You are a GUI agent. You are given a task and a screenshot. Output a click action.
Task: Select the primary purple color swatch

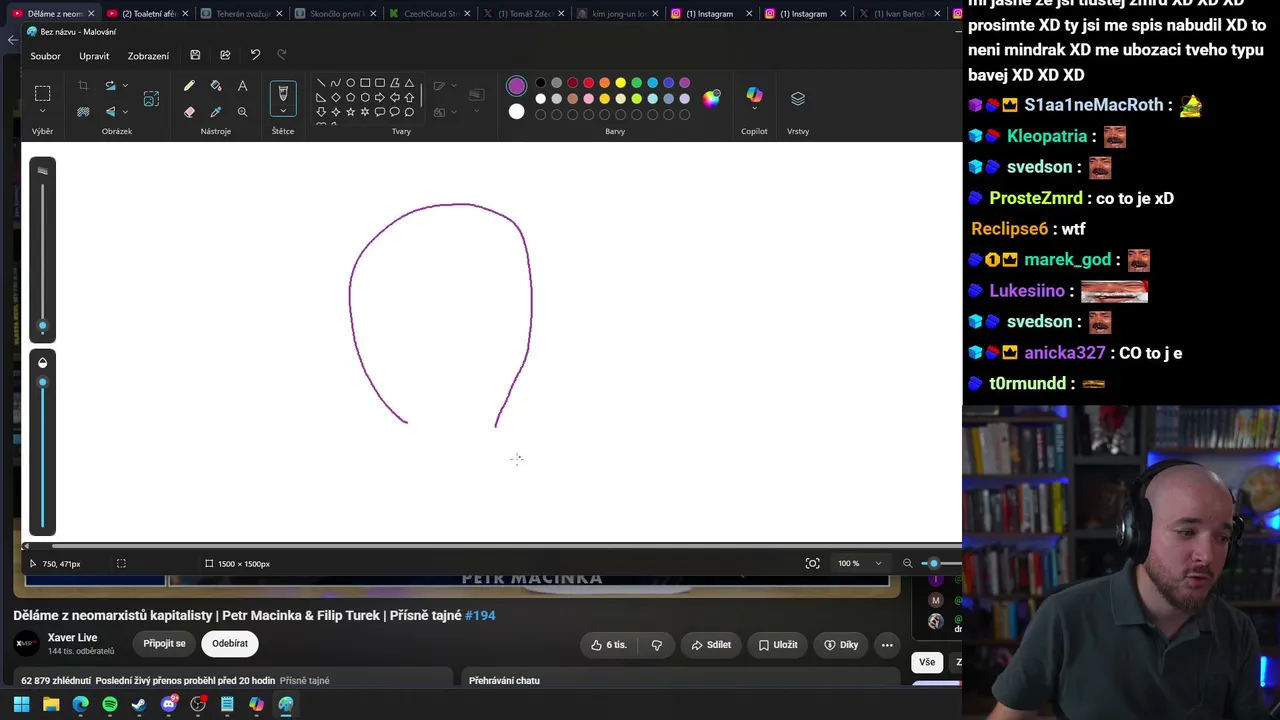[516, 86]
